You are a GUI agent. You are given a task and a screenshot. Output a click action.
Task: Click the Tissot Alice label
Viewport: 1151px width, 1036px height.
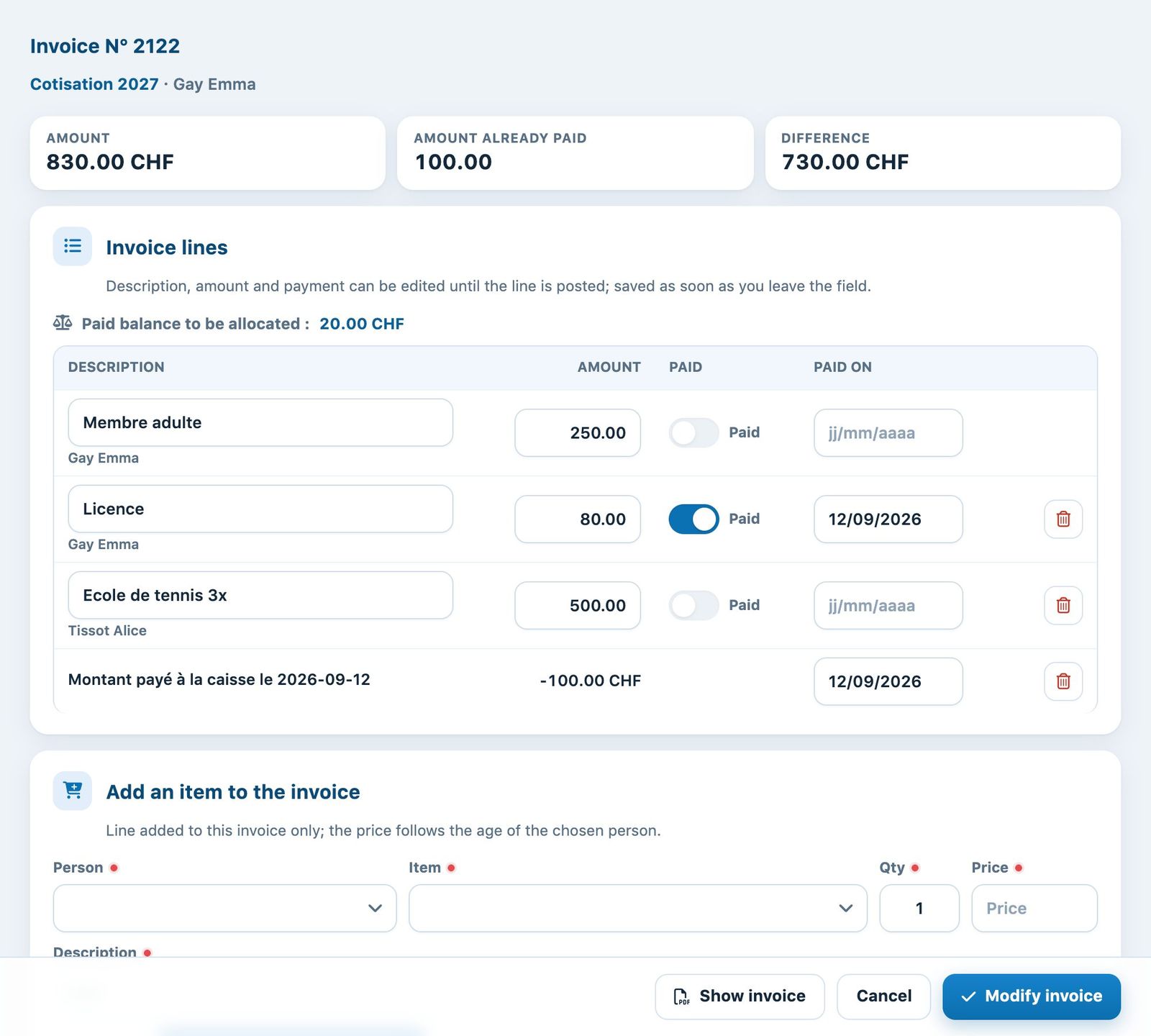pyautogui.click(x=107, y=630)
